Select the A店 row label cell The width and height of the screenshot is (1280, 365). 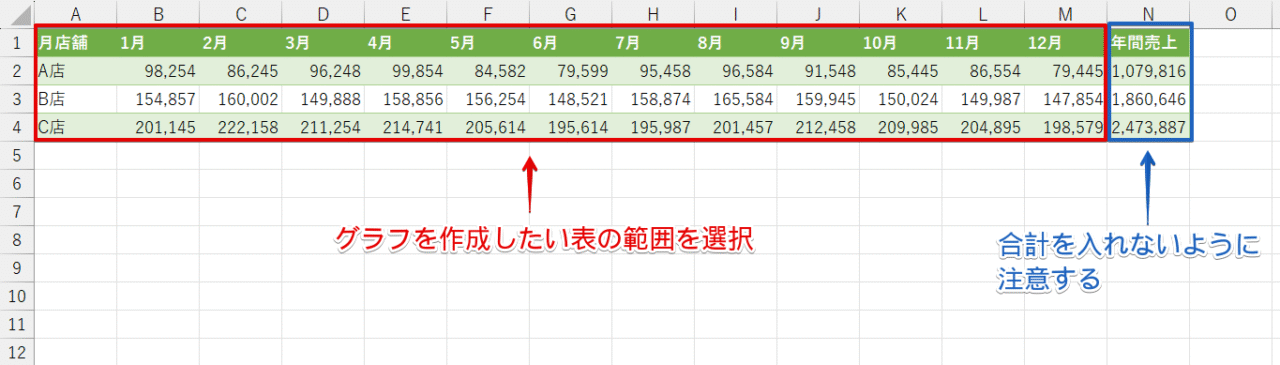tap(76, 71)
